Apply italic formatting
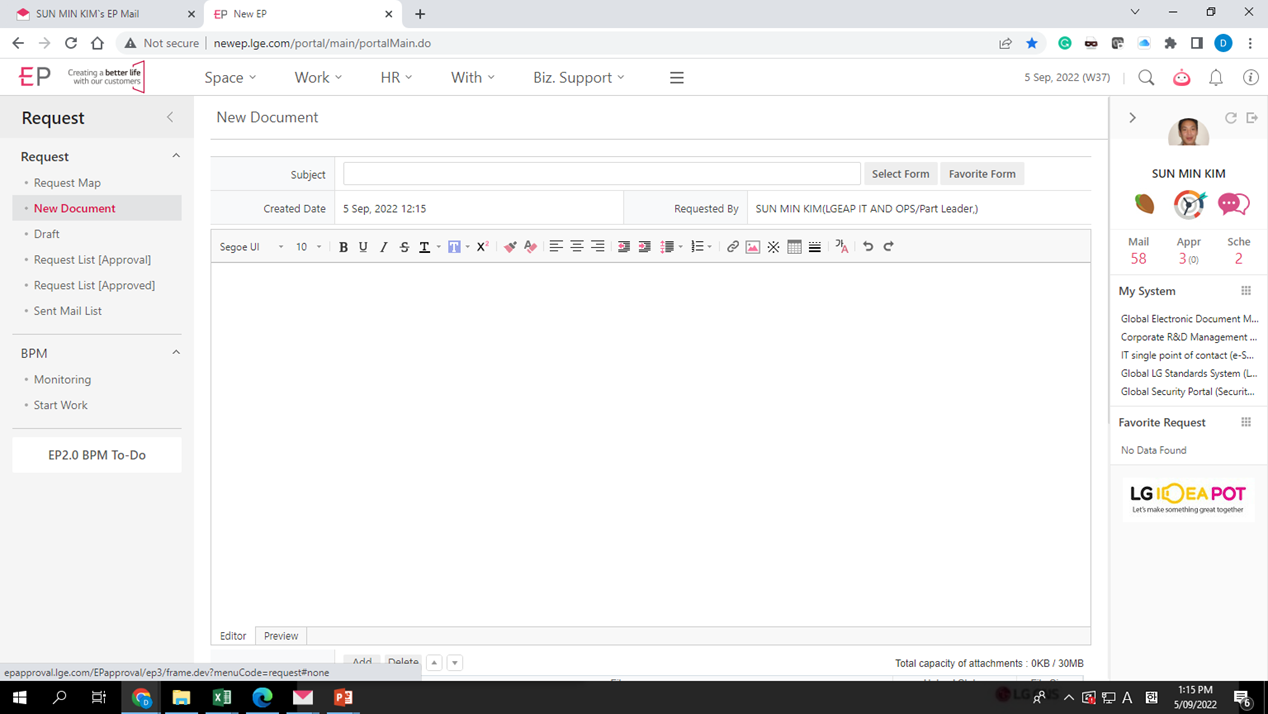This screenshot has width=1268, height=714. (x=383, y=247)
